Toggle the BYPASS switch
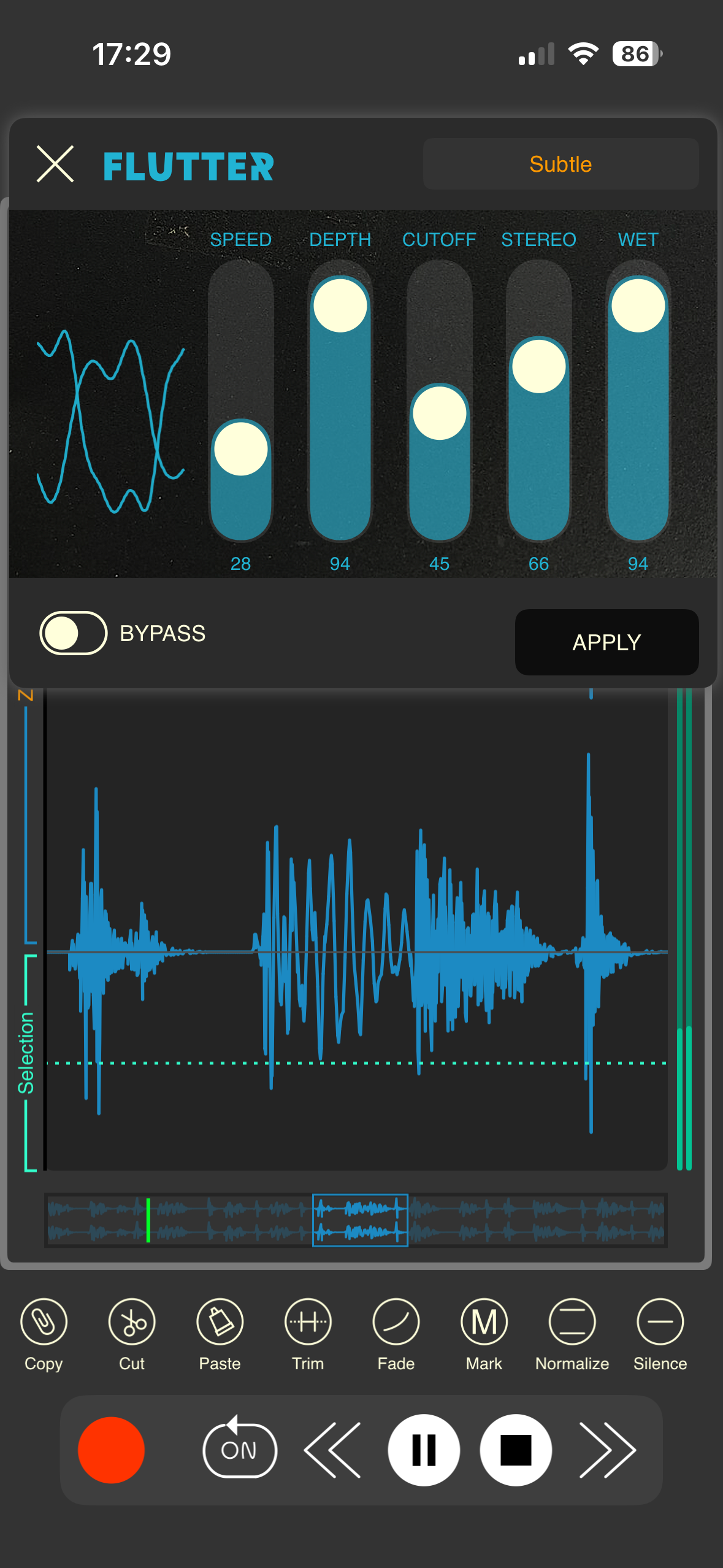Screen dimensions: 723x1568 74,633
